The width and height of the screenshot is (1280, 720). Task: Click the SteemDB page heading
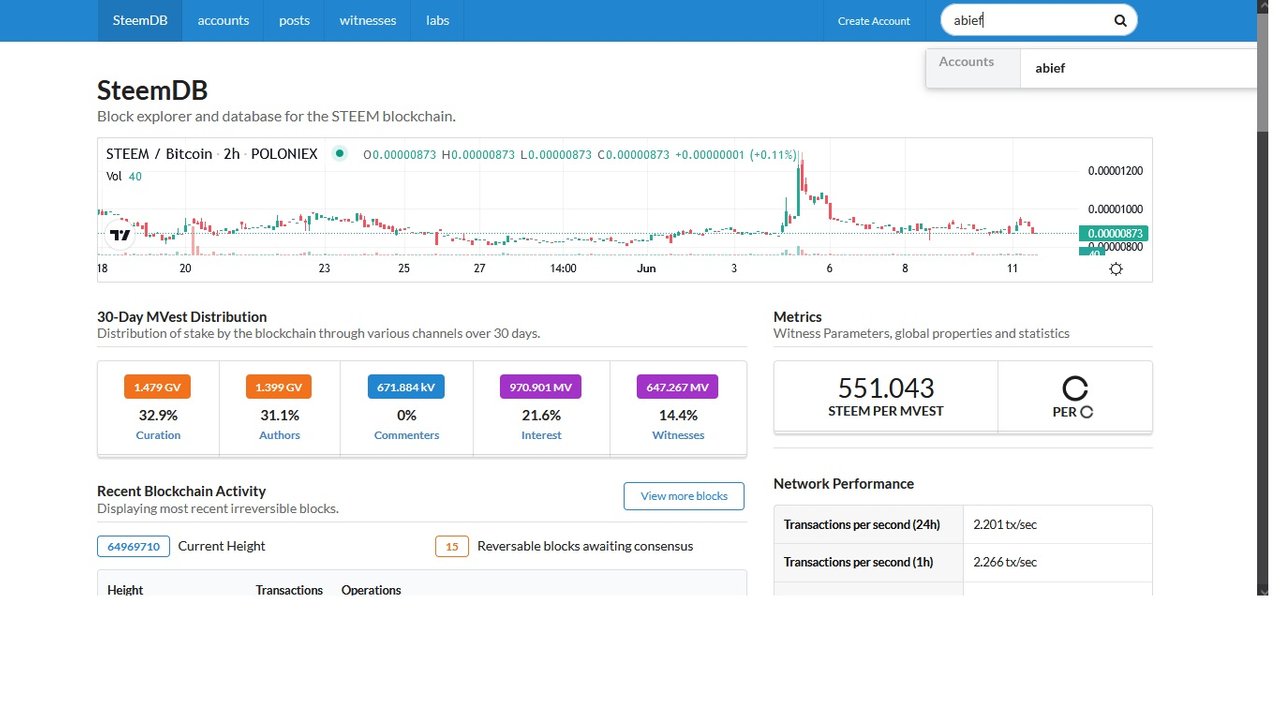[x=152, y=90]
